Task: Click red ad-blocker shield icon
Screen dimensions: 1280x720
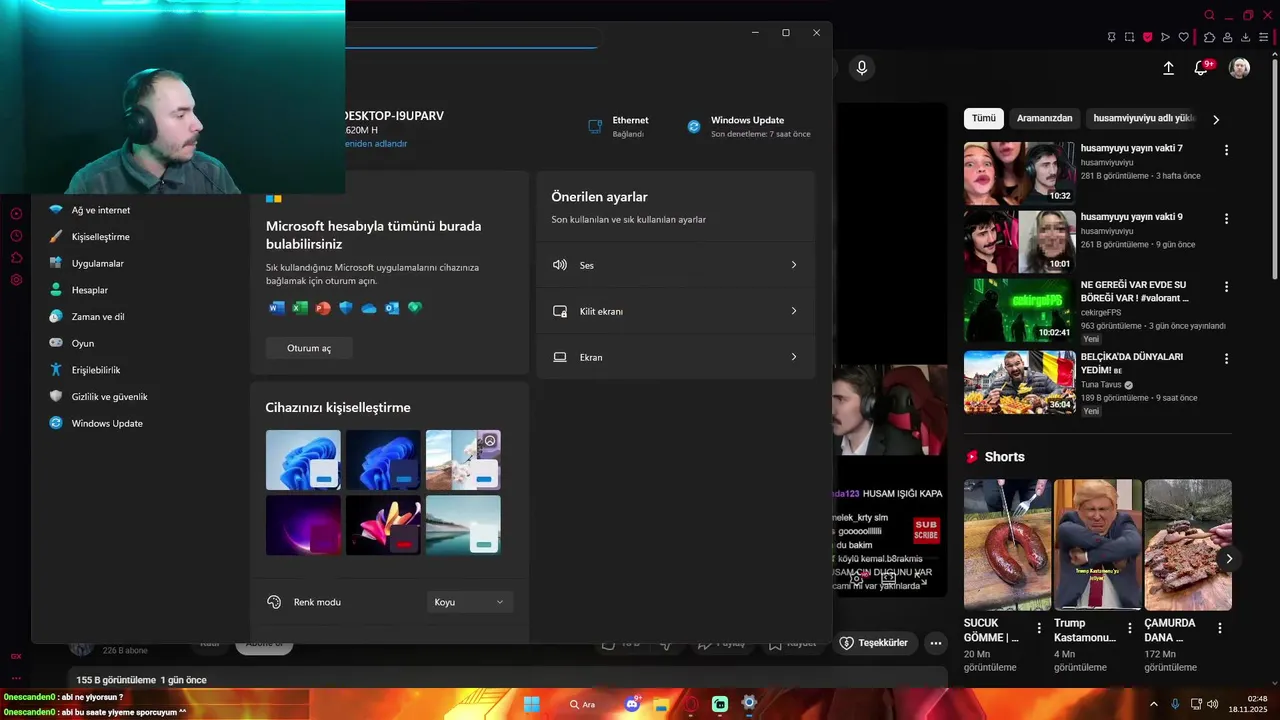Action: tap(1147, 37)
